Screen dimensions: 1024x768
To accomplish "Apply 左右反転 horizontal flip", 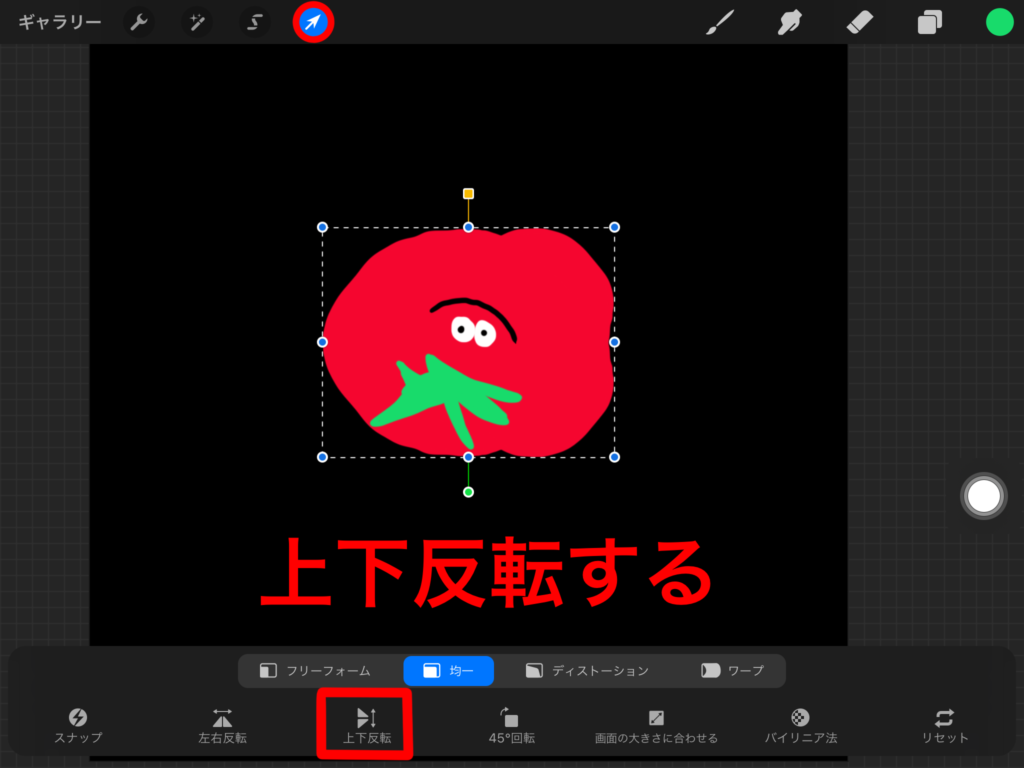I will (x=222, y=722).
